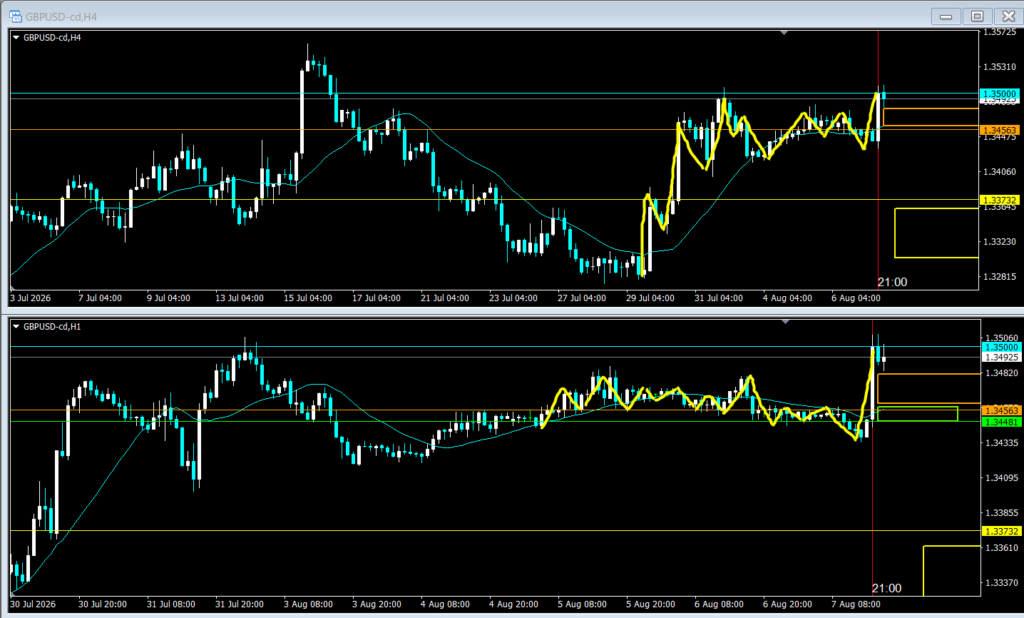Click 1.34060 on the H4 price axis

1000,172
